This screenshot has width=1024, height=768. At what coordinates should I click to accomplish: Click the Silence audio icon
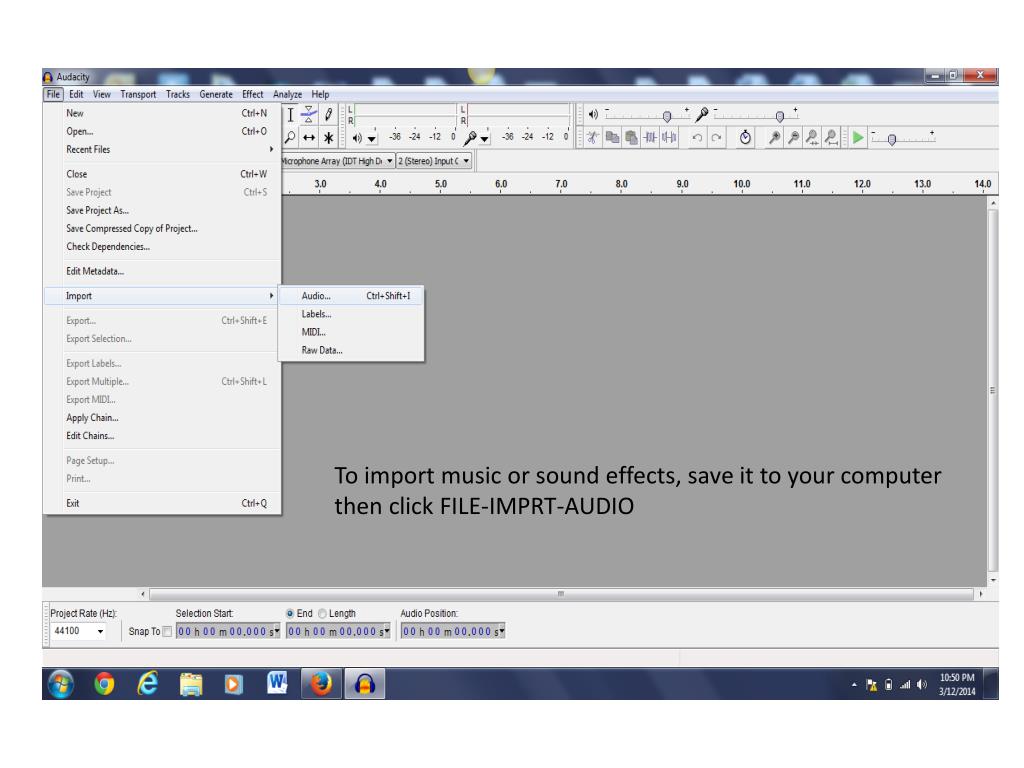point(669,137)
